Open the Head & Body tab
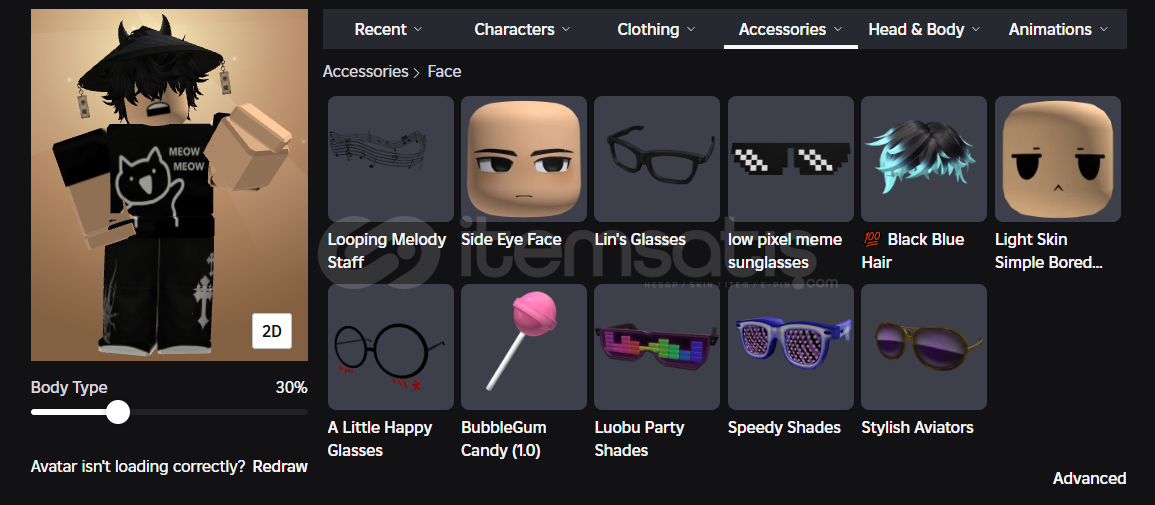 coord(924,29)
